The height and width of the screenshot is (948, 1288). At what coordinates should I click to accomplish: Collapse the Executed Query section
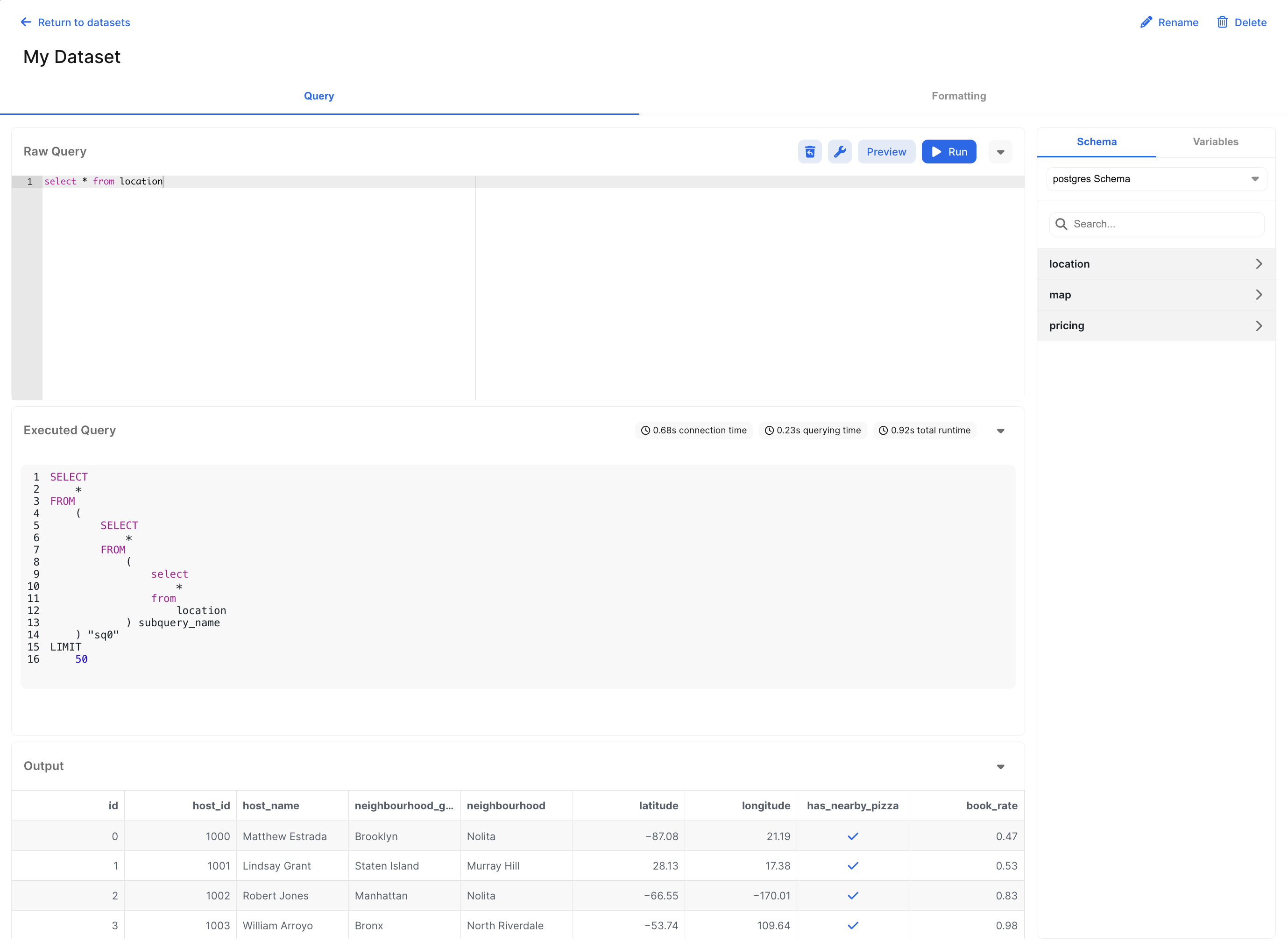(1000, 431)
